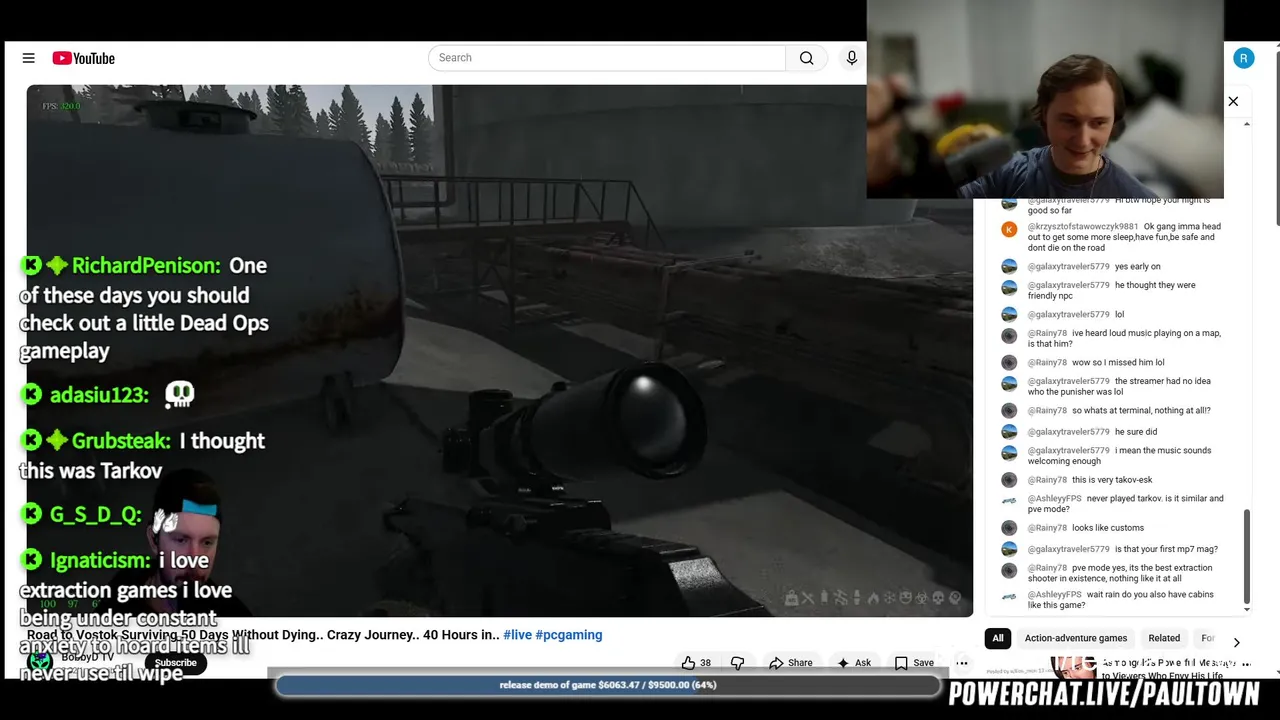Click the K avatar of krzysztofstawowczyk9881
This screenshot has height=720, width=1280.
click(x=1009, y=229)
